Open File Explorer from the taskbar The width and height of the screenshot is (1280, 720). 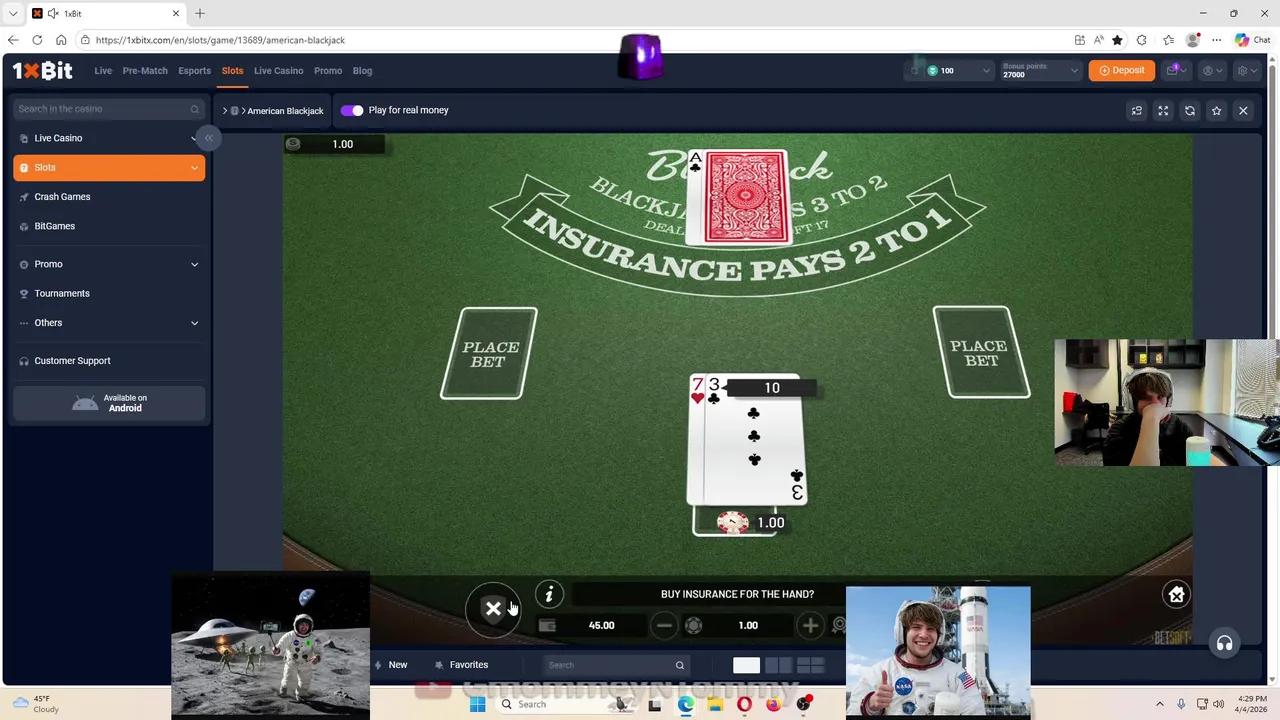tap(715, 704)
